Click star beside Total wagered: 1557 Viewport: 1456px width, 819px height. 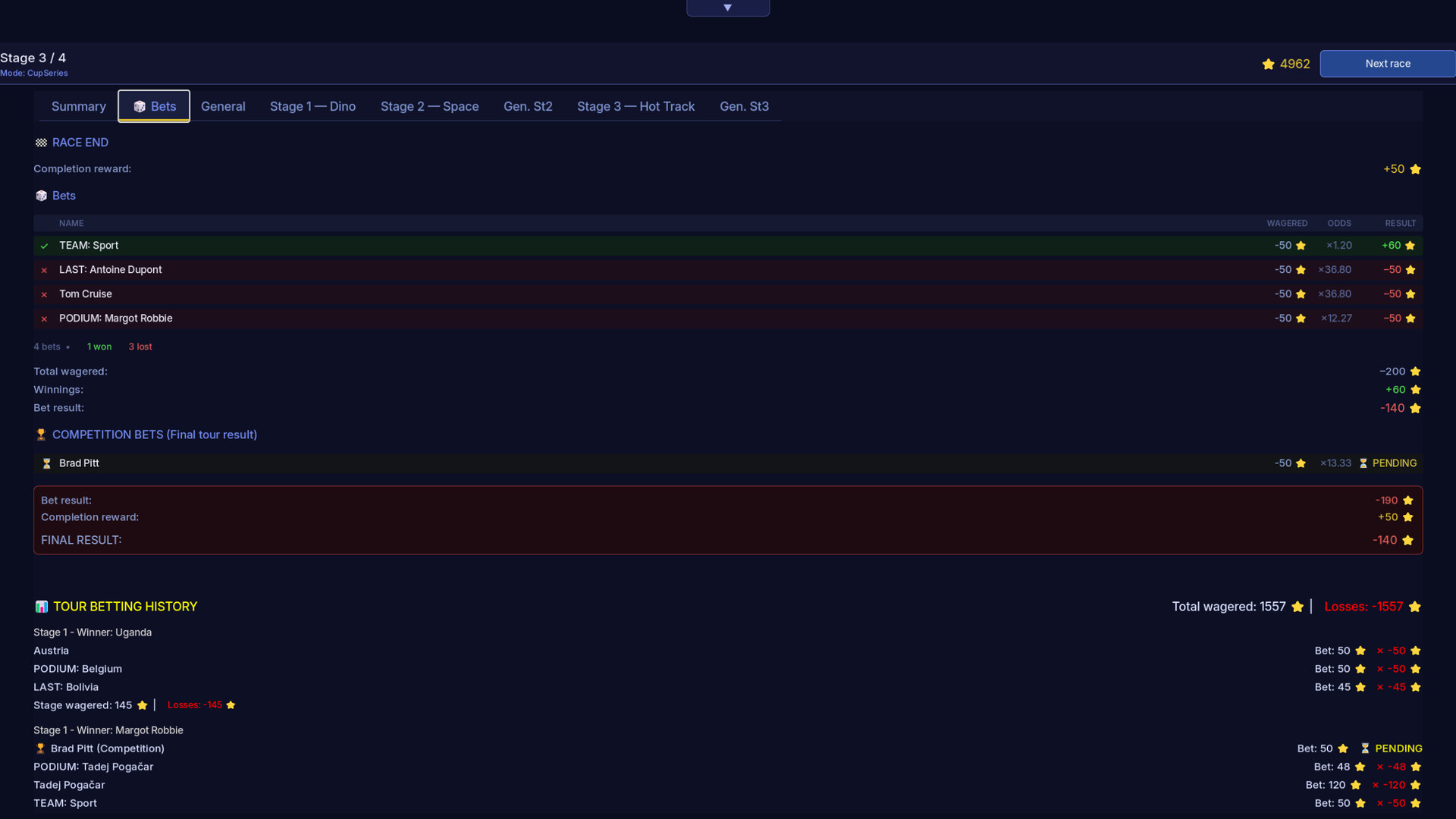coord(1297,607)
